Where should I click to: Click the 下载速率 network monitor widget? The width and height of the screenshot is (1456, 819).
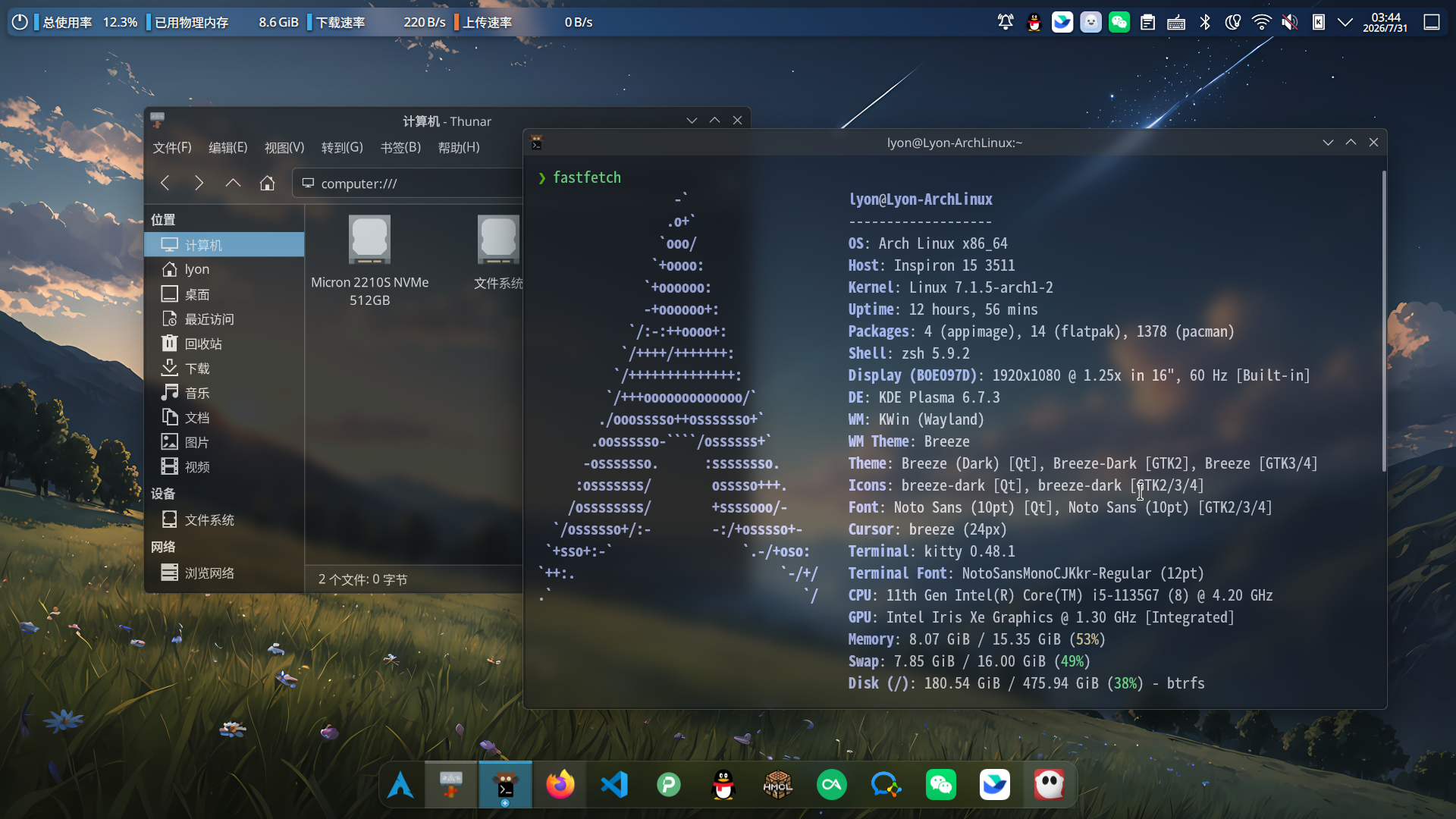(377, 22)
